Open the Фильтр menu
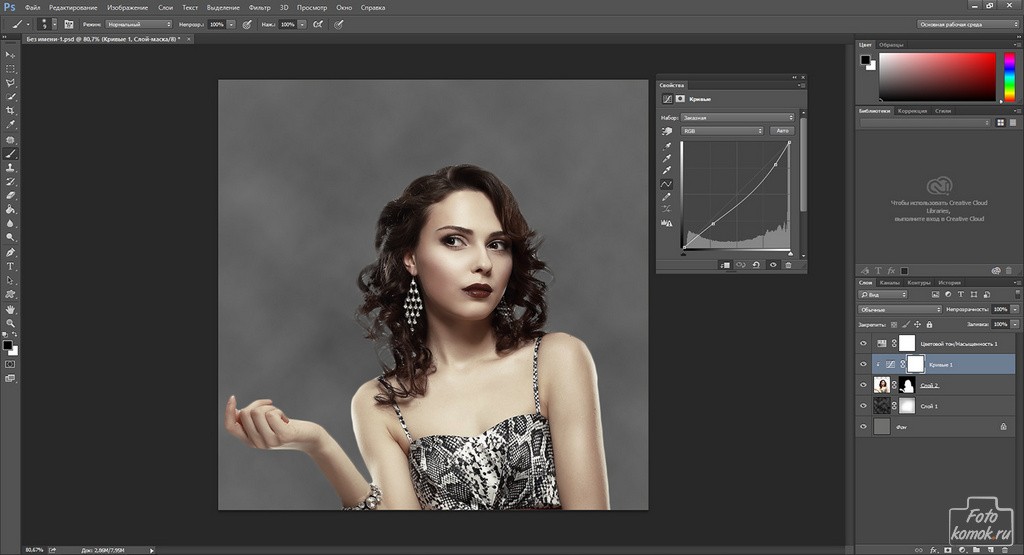The width and height of the screenshot is (1024, 555). pyautogui.click(x=259, y=7)
